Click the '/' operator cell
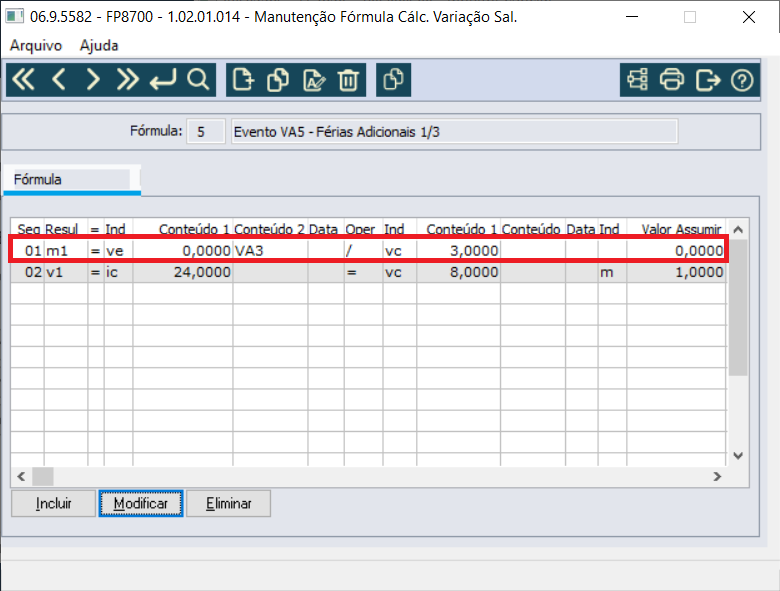The height and width of the screenshot is (591, 780). pos(363,251)
